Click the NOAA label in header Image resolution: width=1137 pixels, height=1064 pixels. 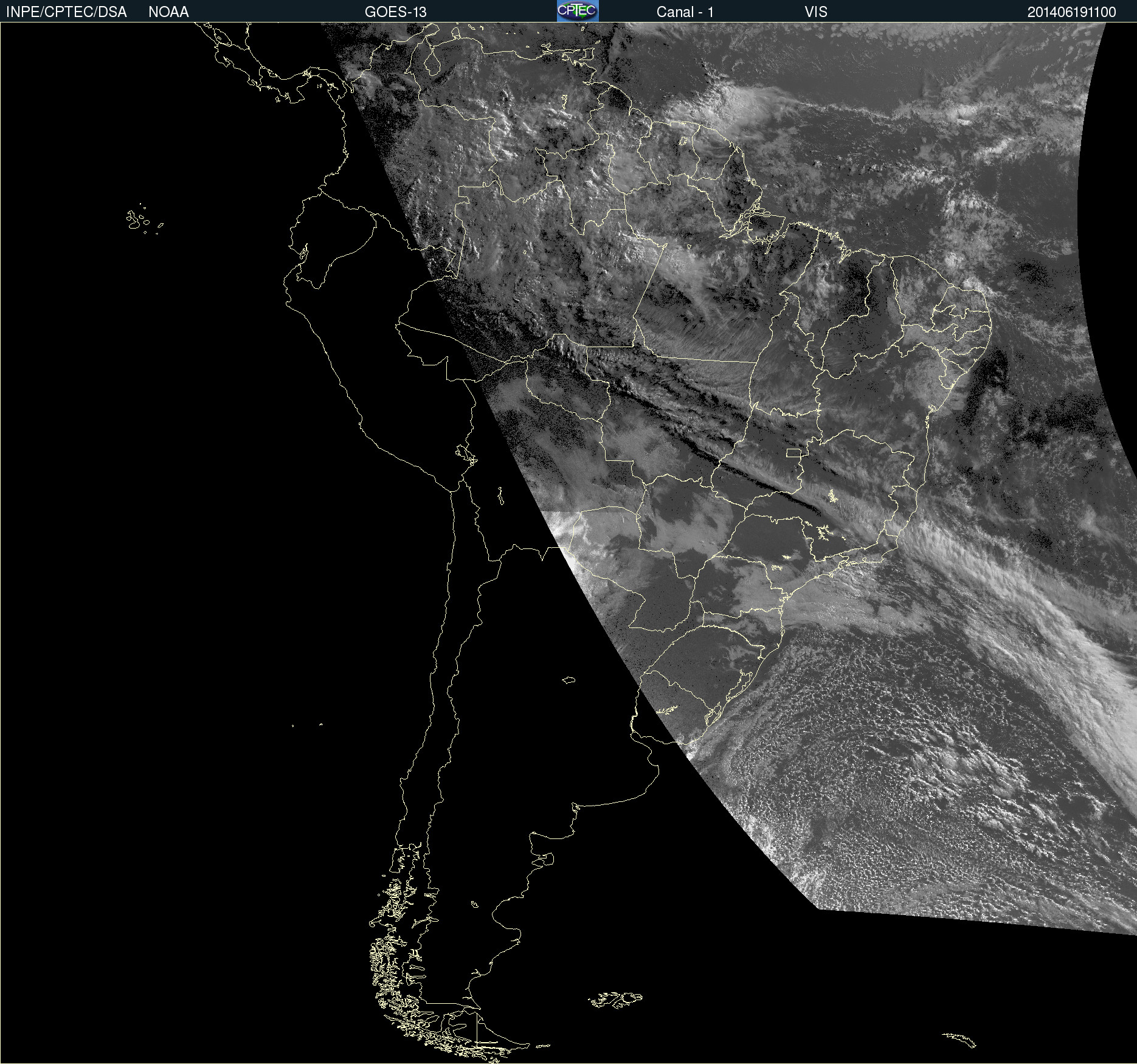click(x=168, y=12)
